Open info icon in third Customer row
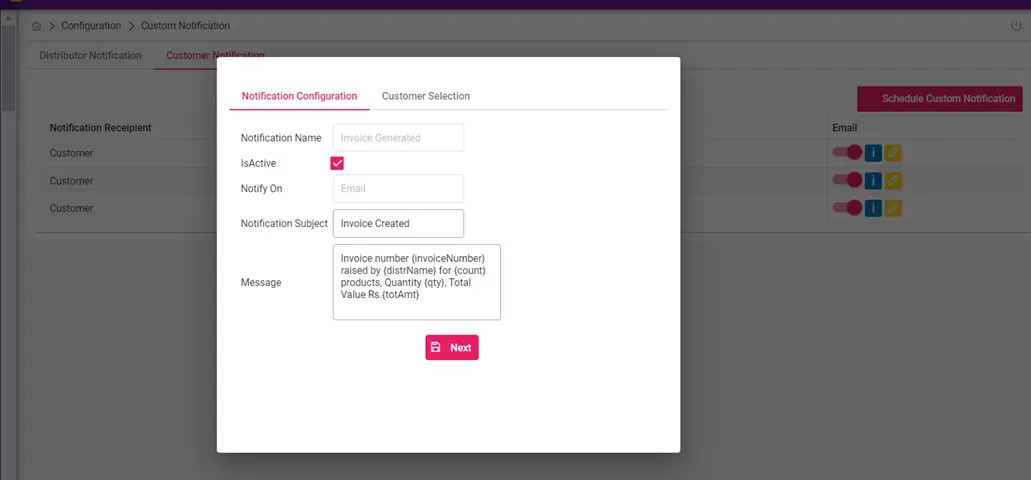The height and width of the screenshot is (480, 1031). [x=873, y=208]
